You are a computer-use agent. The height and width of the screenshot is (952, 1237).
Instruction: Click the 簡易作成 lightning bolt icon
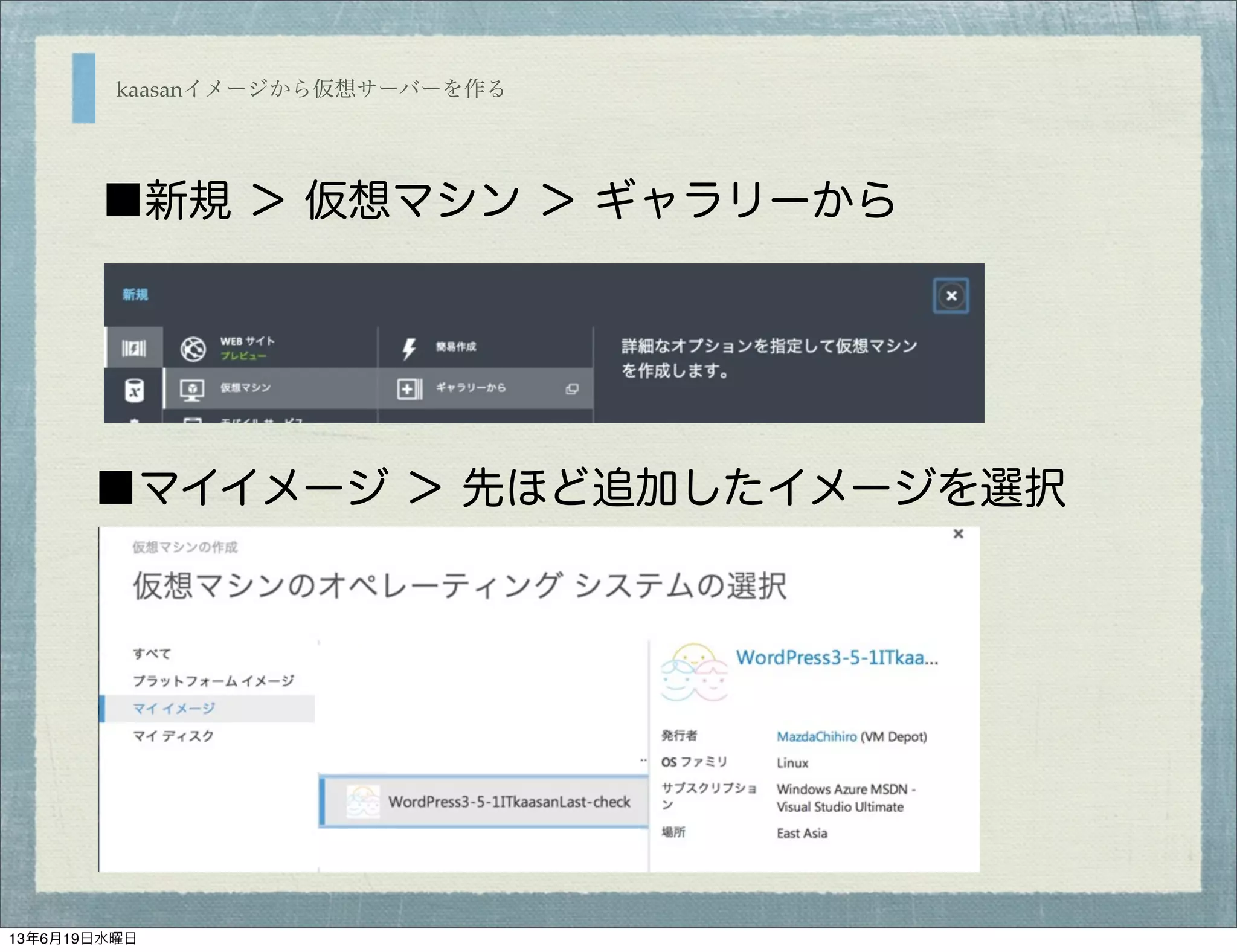[409, 349]
